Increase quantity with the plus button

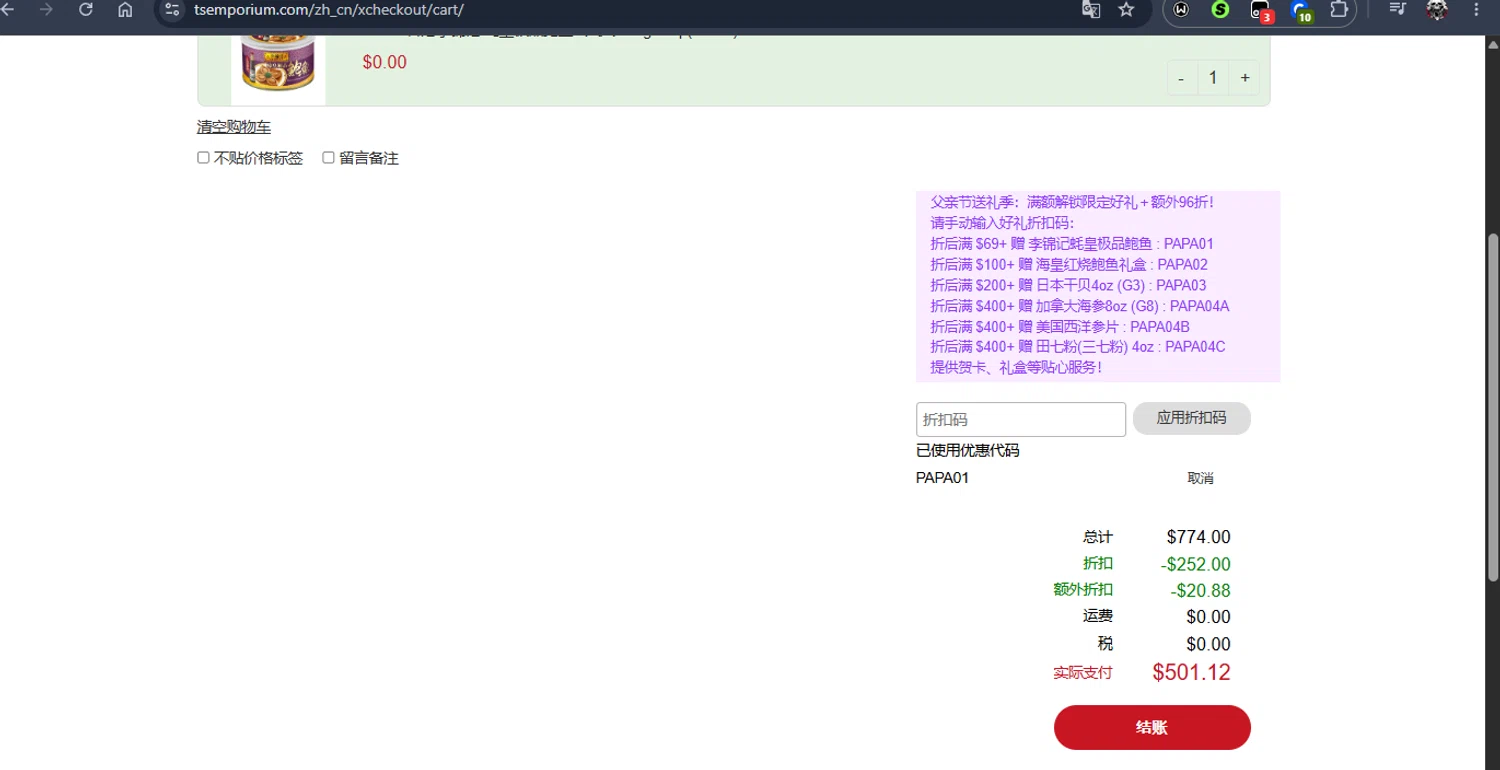tap(1245, 78)
